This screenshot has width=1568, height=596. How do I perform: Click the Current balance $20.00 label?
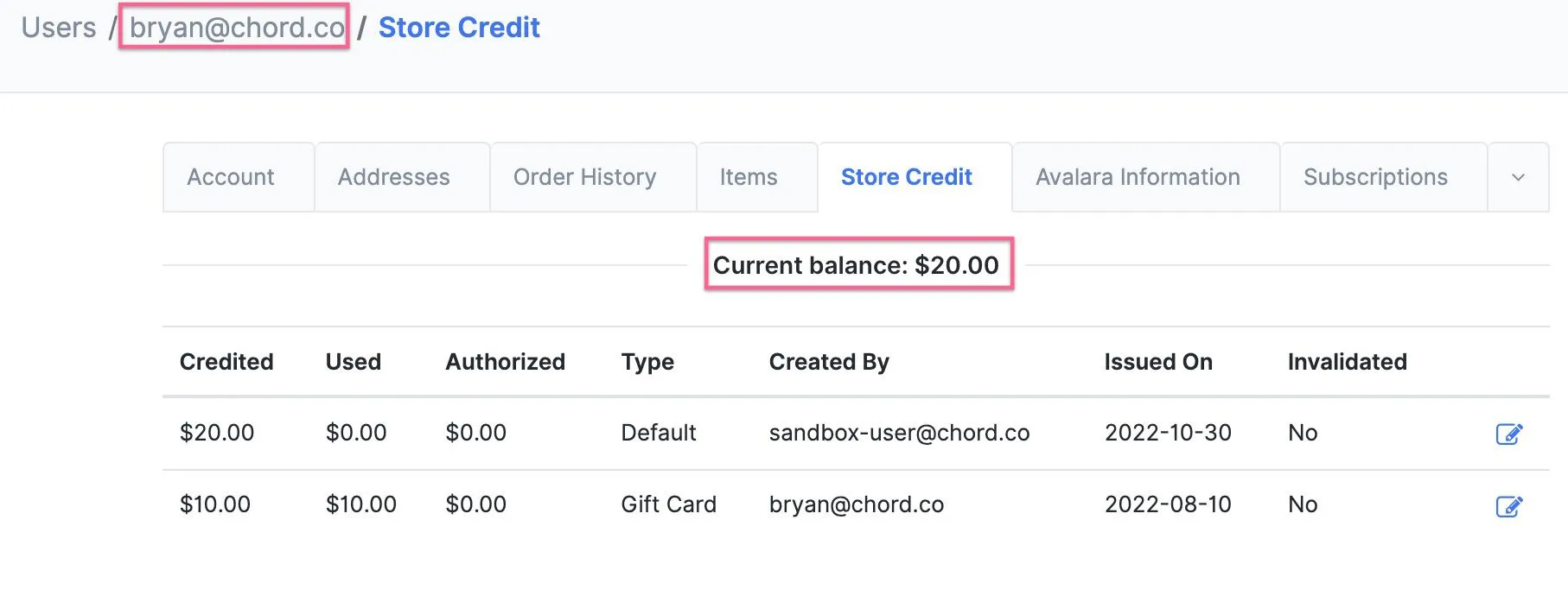point(856,265)
